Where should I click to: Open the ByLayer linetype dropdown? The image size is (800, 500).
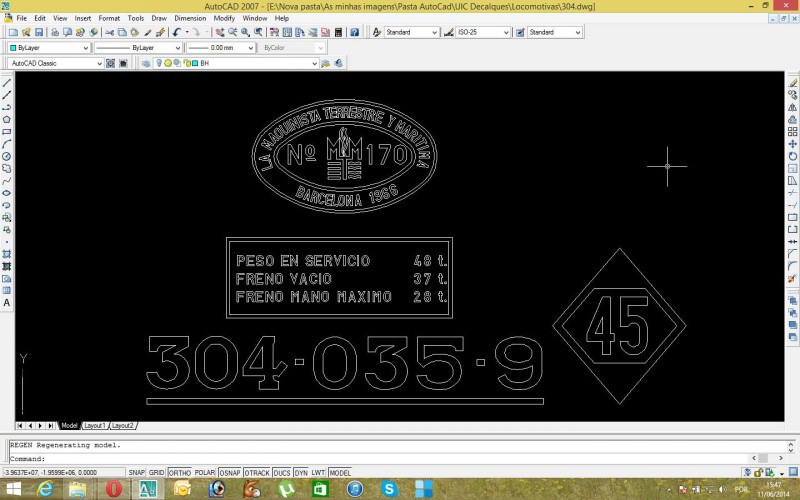click(138, 47)
